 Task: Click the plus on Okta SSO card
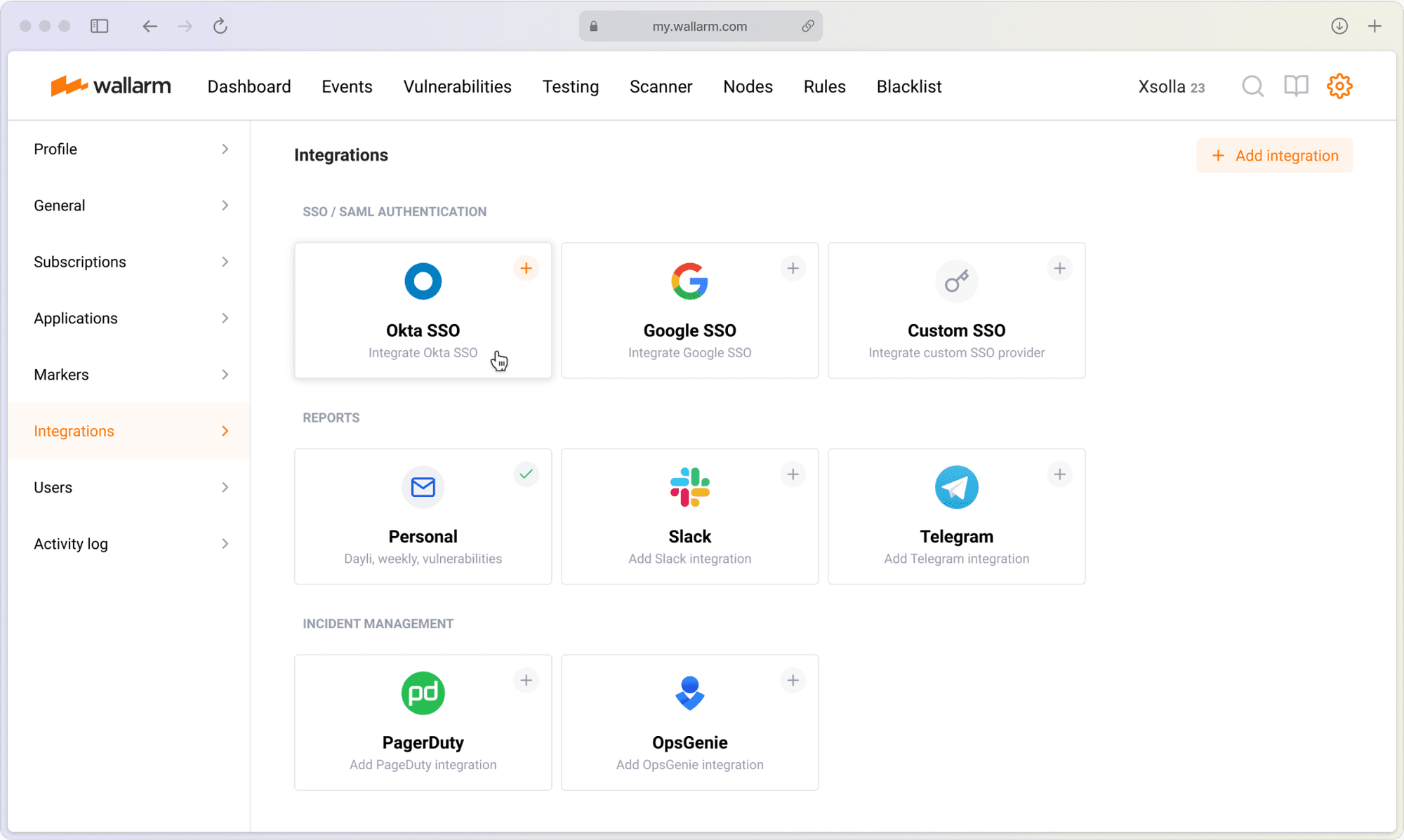[x=526, y=269]
